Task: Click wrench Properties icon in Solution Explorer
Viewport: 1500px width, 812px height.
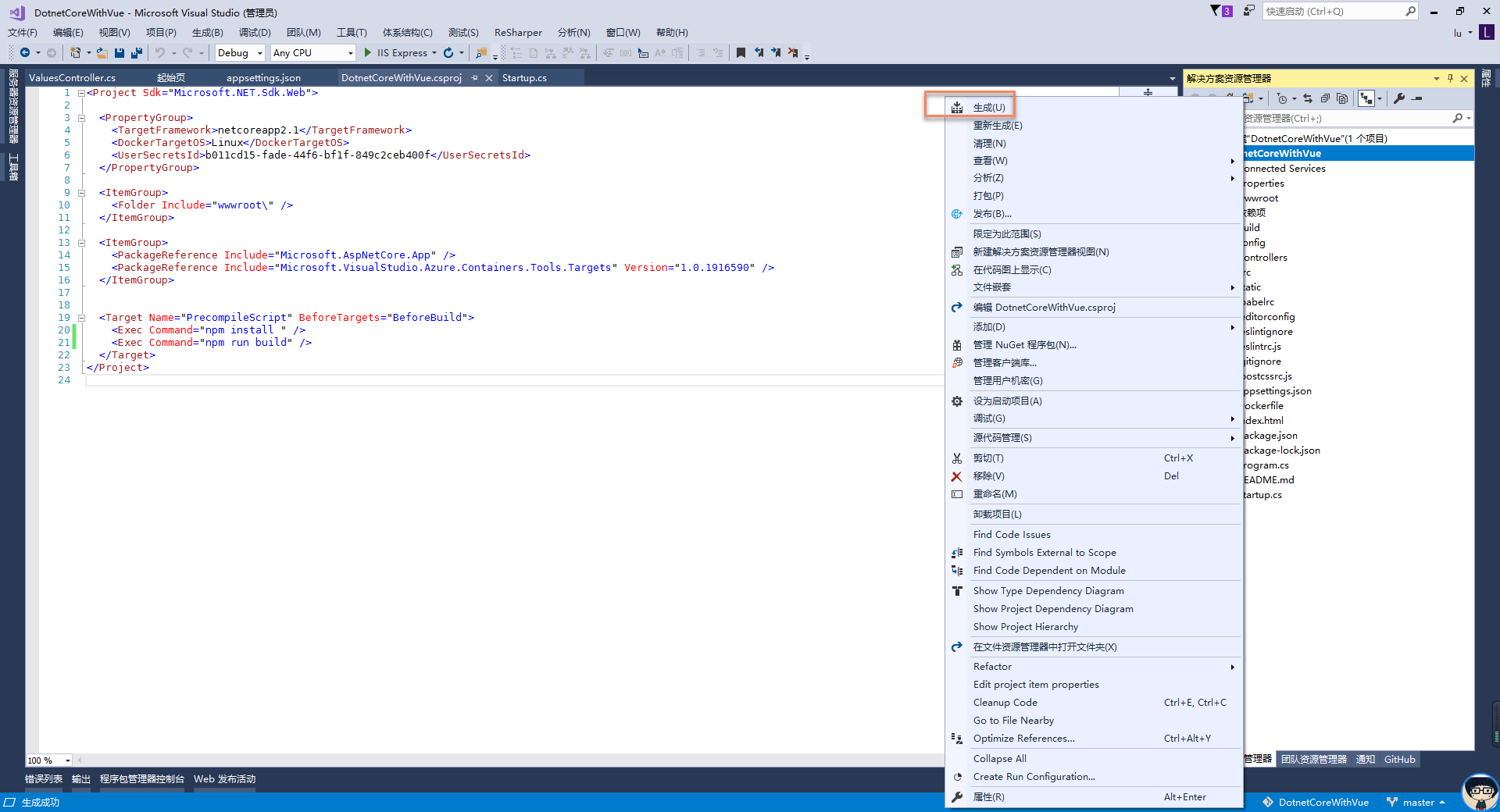Action: [x=1399, y=98]
